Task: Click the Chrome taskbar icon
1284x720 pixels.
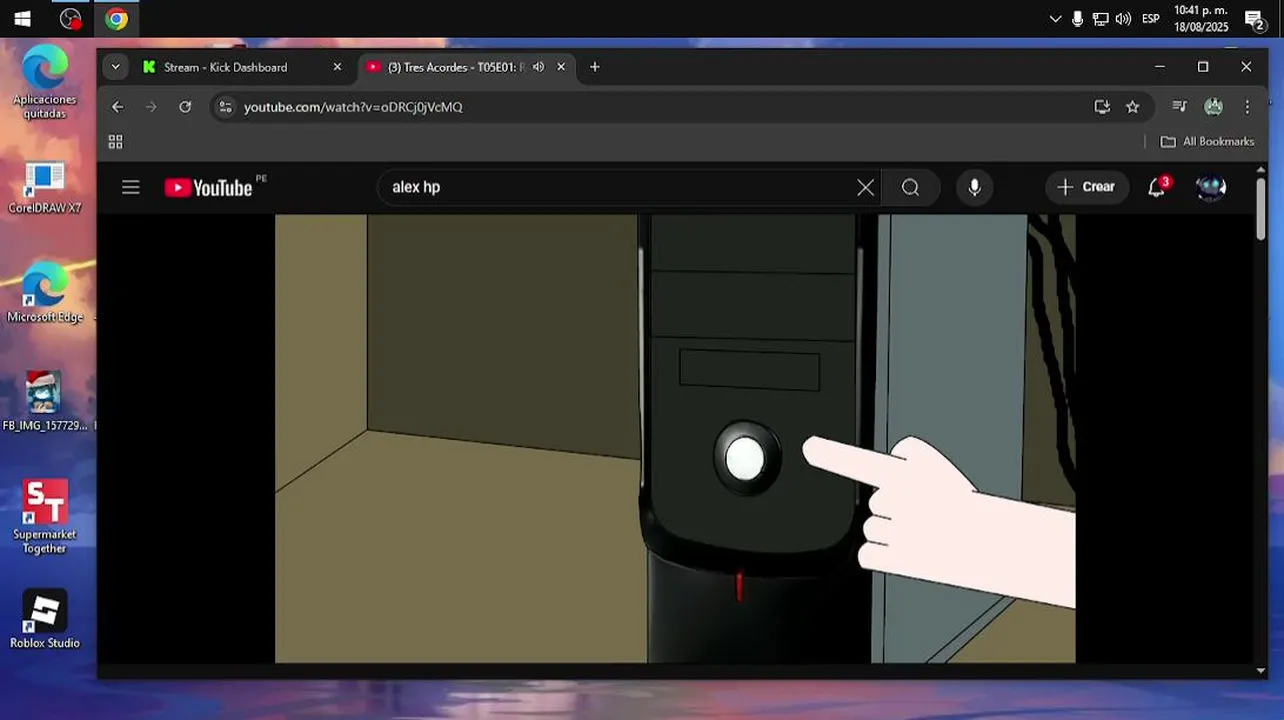Action: click(117, 18)
